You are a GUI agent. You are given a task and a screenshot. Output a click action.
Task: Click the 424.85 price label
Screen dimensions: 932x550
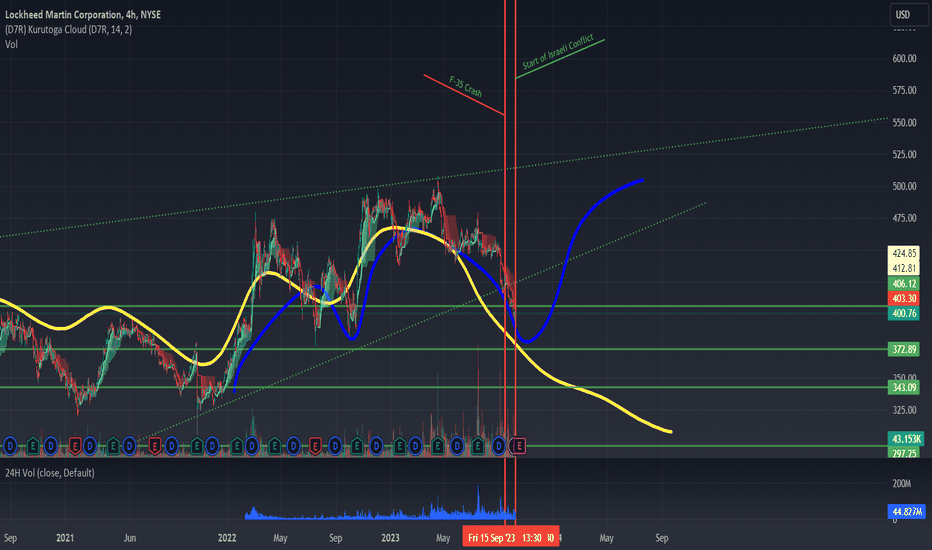904,253
